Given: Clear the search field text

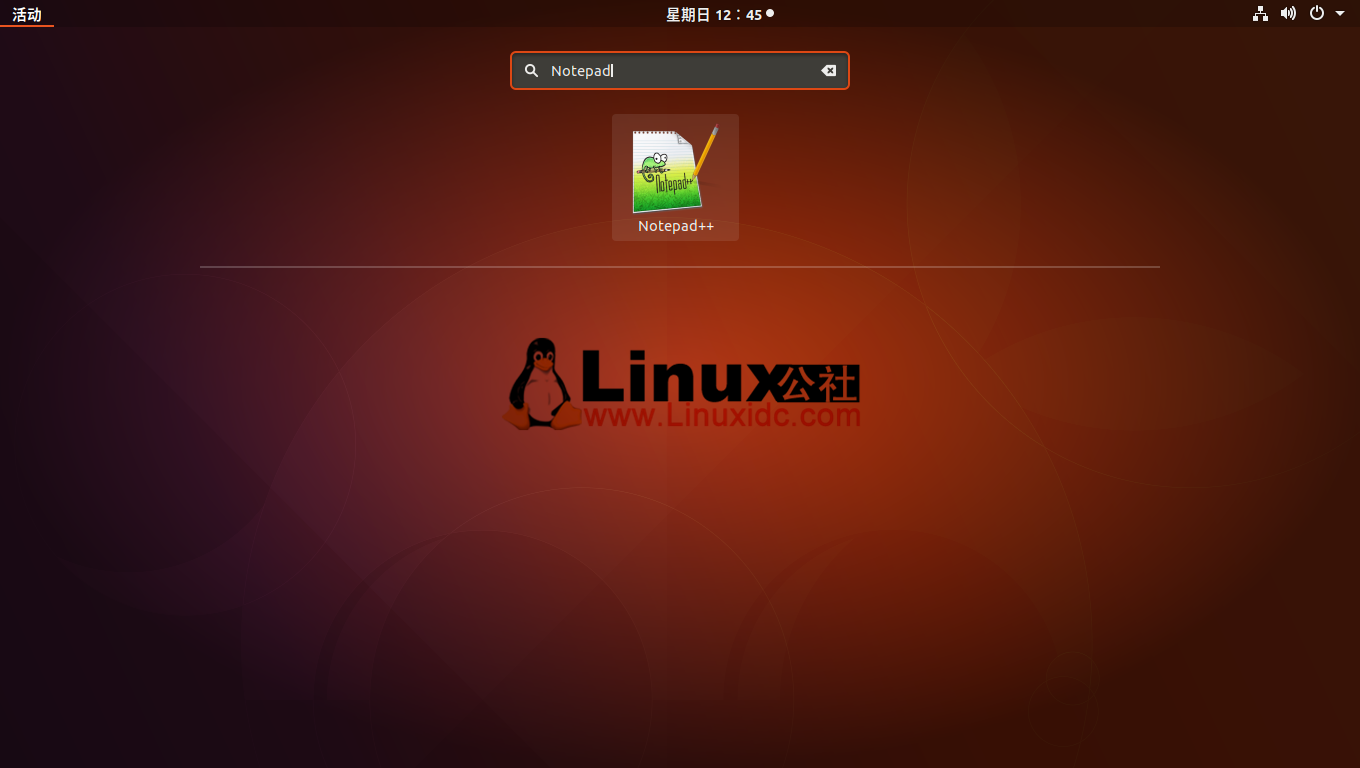Looking at the screenshot, I should [x=828, y=71].
